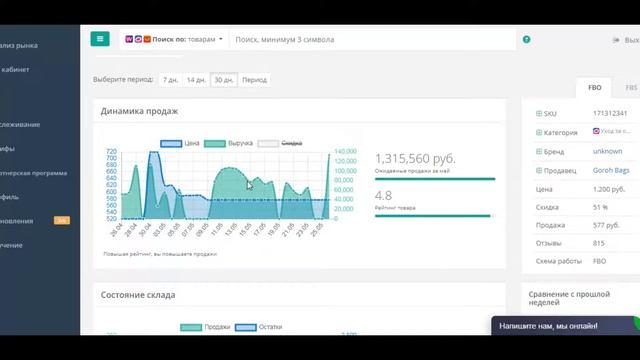Click the 'Динамика продаж' panel heading
This screenshot has height=360, width=640.
(139, 111)
